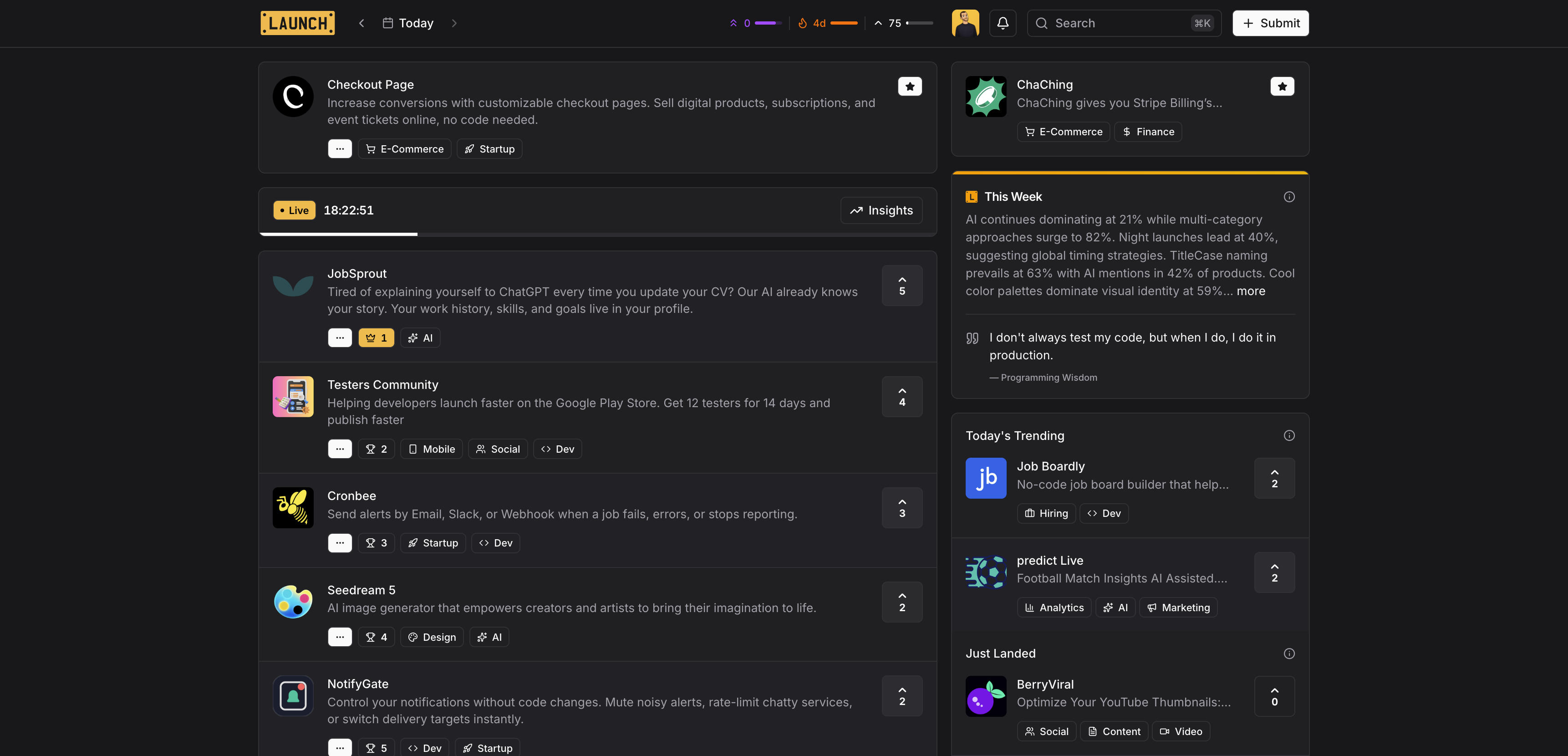Show info for Today's Trending
This screenshot has width=1568, height=756.
[x=1288, y=435]
